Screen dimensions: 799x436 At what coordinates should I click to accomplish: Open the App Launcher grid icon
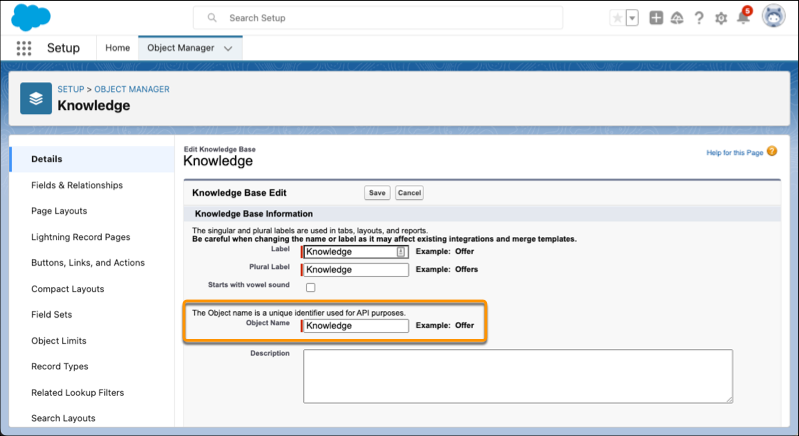click(x=24, y=48)
